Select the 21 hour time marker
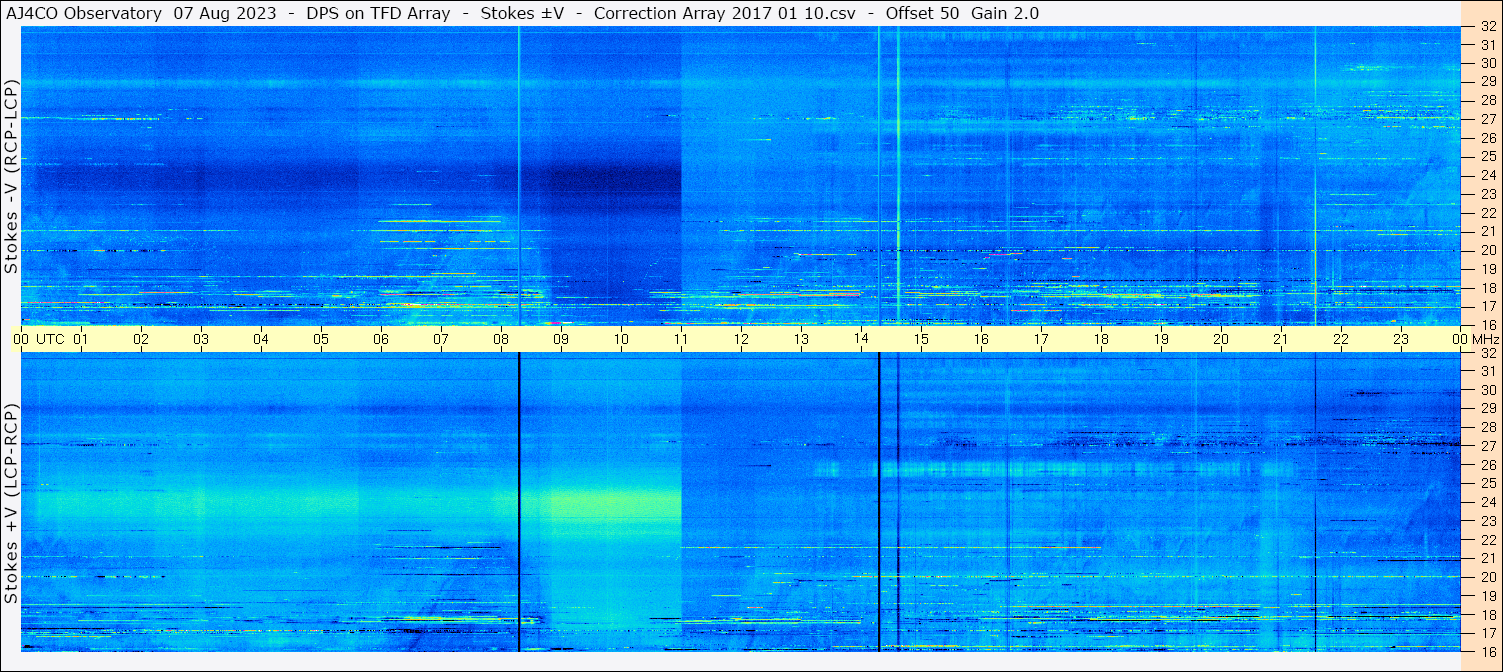Screen dimensions: 1503x672 pyautogui.click(x=1281, y=339)
